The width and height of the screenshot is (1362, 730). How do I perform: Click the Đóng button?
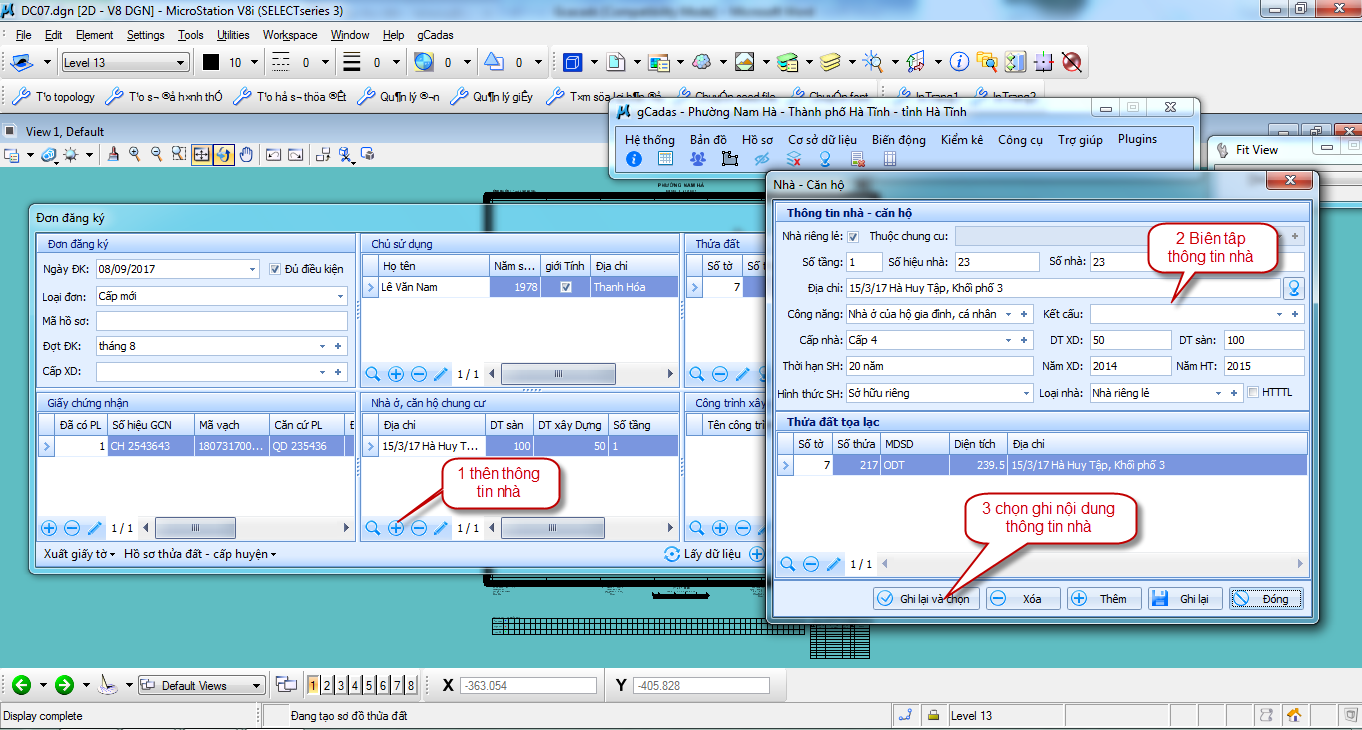(1266, 599)
